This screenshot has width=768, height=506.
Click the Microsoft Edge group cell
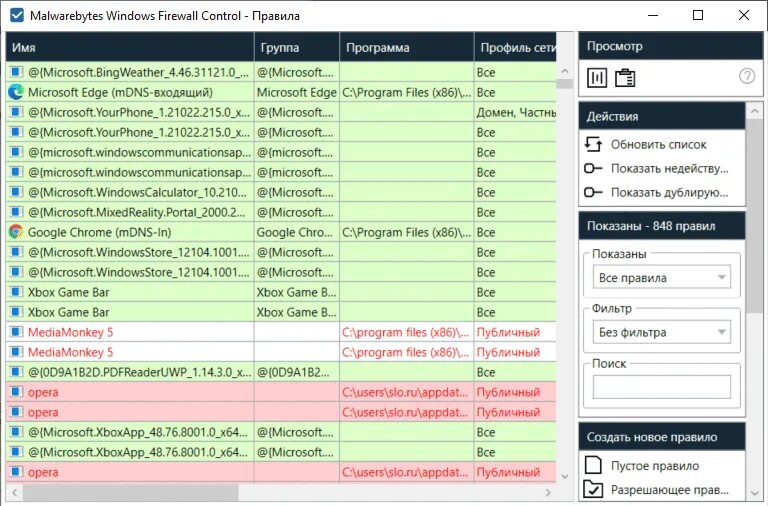tap(296, 93)
